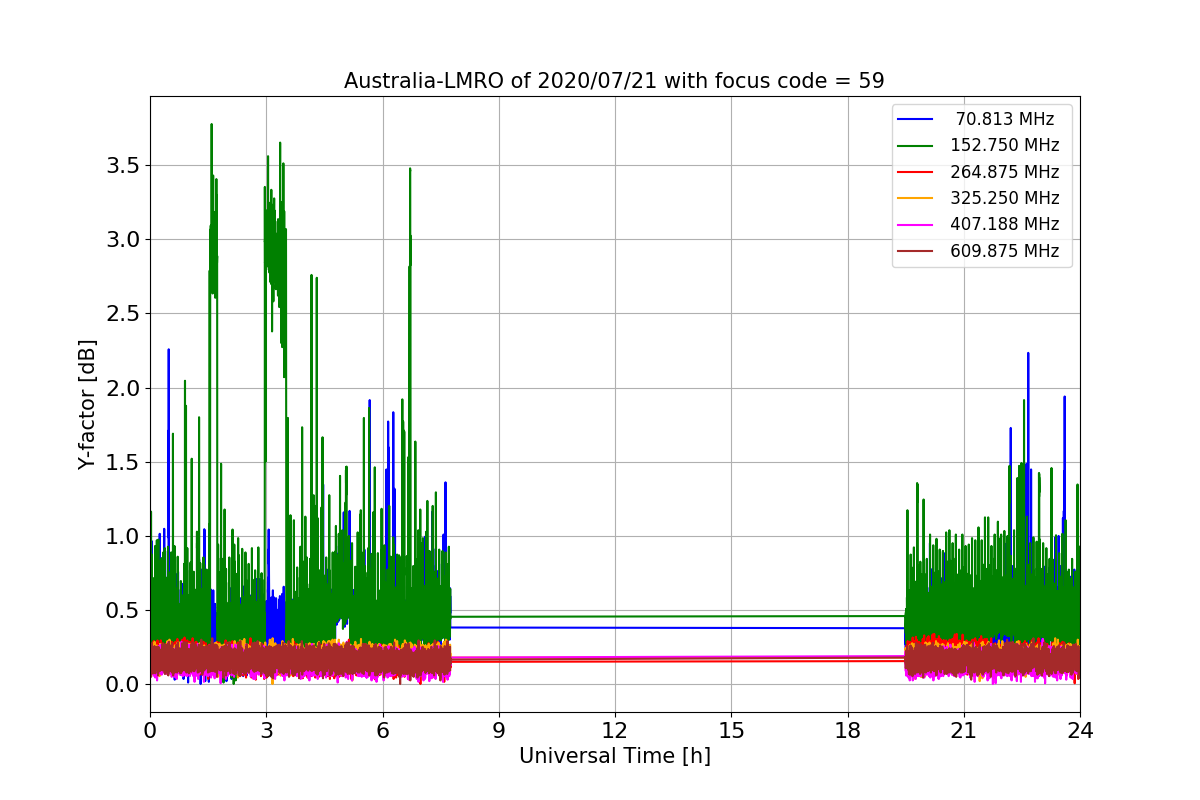The image size is (1200, 800).
Task: Click the plot title mentioning Australia-LMRO
Action: pyautogui.click(x=614, y=81)
